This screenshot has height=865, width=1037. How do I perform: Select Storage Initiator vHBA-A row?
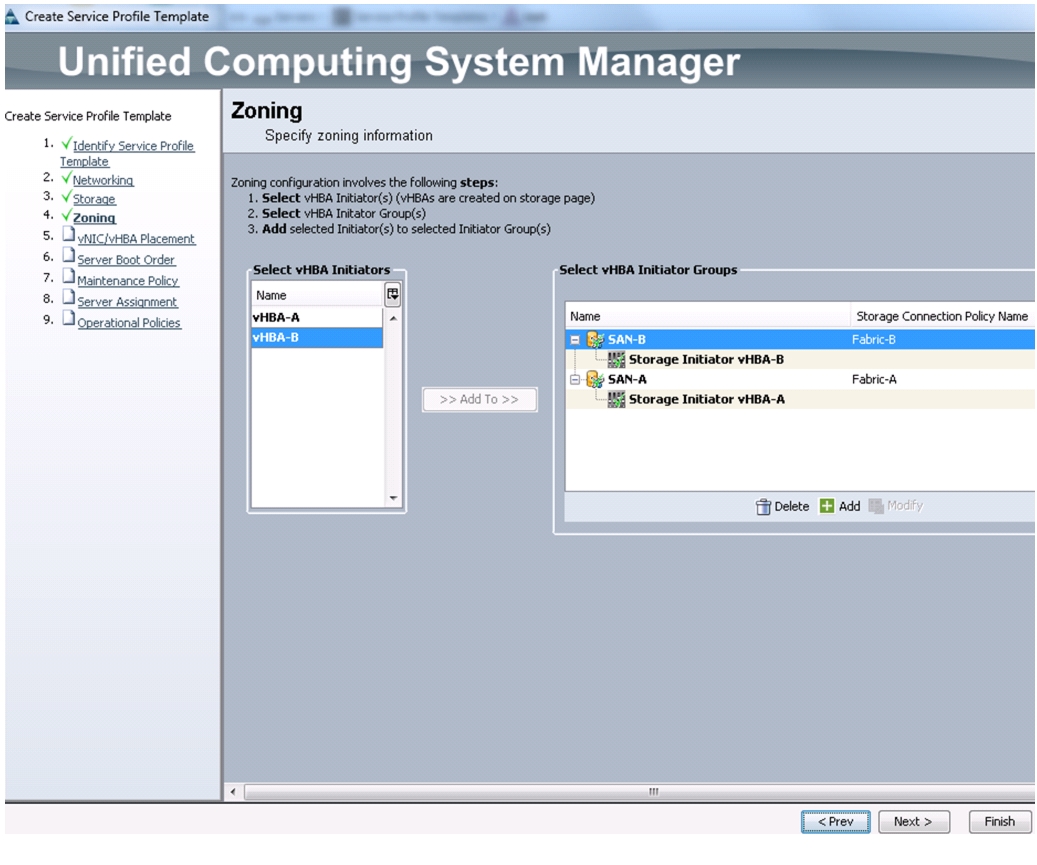[x=800, y=399]
